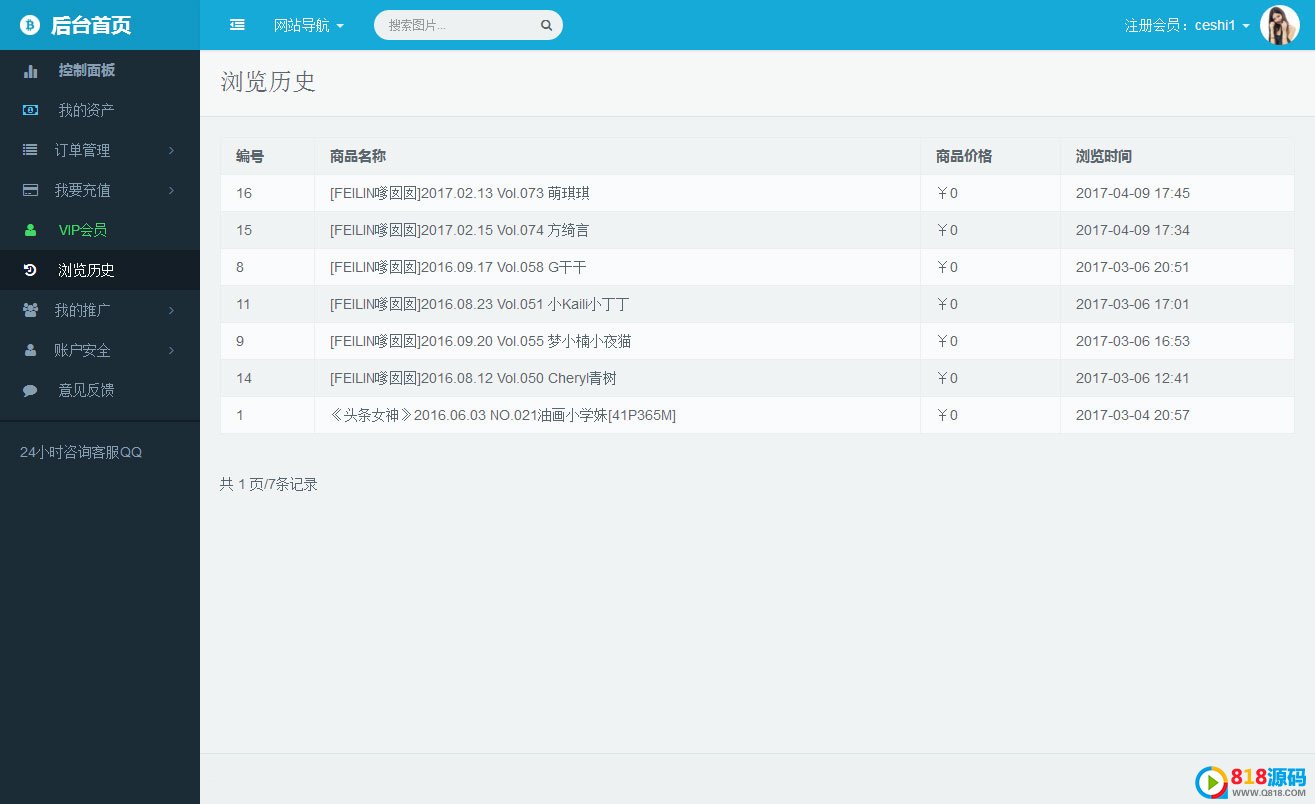This screenshot has height=804, width=1315.
Task: Click the 浏览历史 page heading
Action: (x=268, y=82)
